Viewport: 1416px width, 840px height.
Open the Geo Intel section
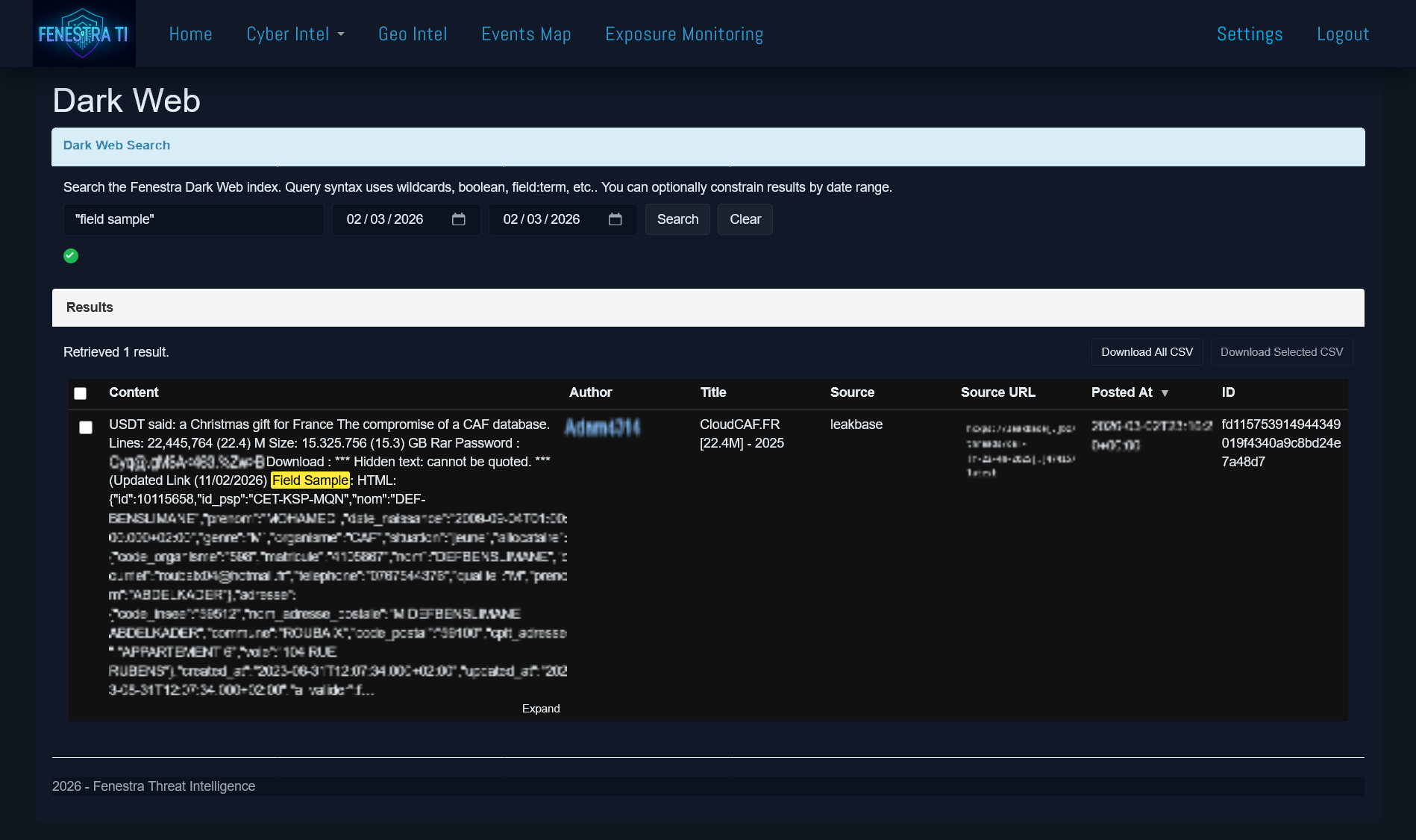click(x=413, y=34)
